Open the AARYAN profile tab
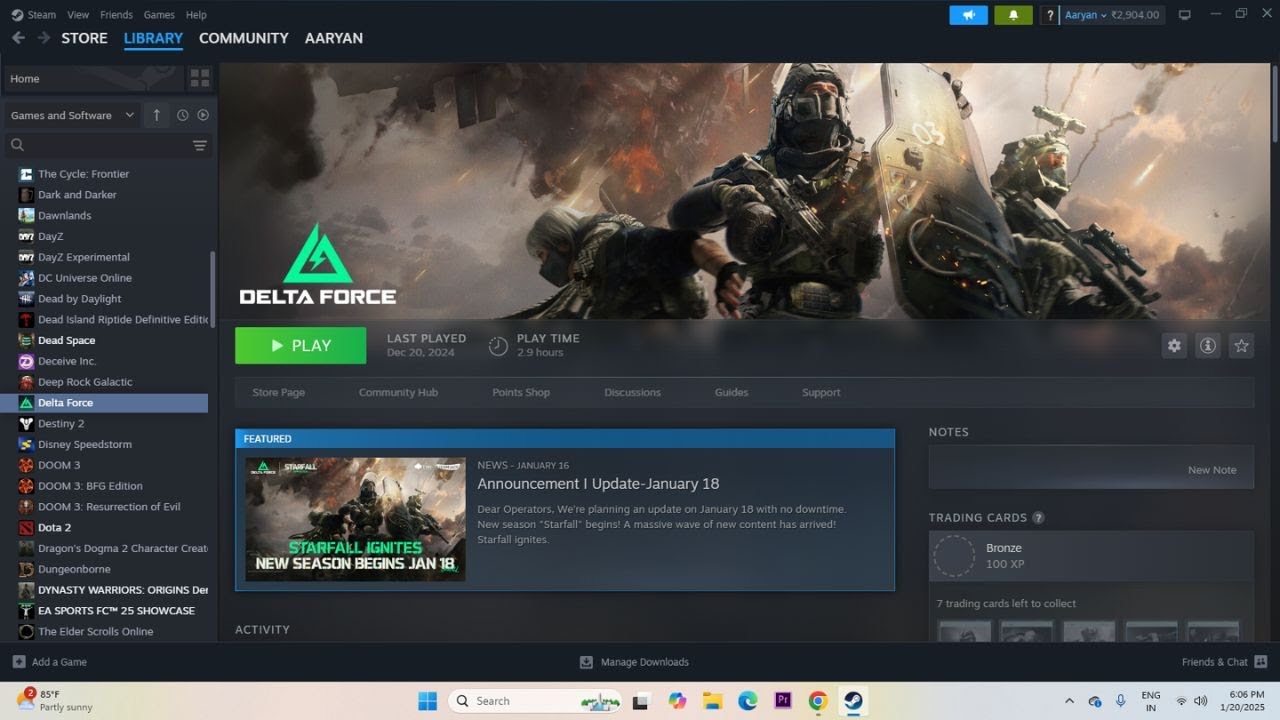Image resolution: width=1280 pixels, height=720 pixels. pos(334,38)
